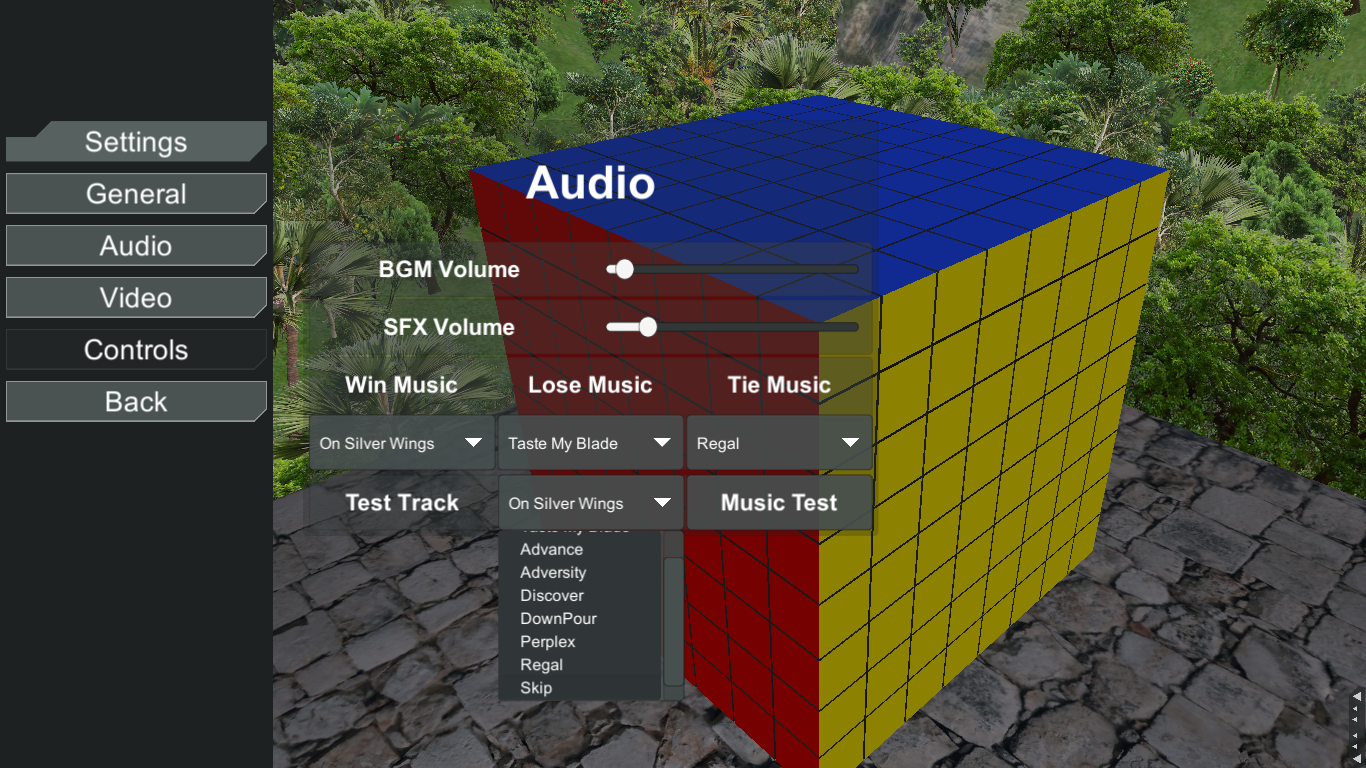Choose Advance from the track list
Image resolution: width=1366 pixels, height=768 pixels.
click(551, 549)
